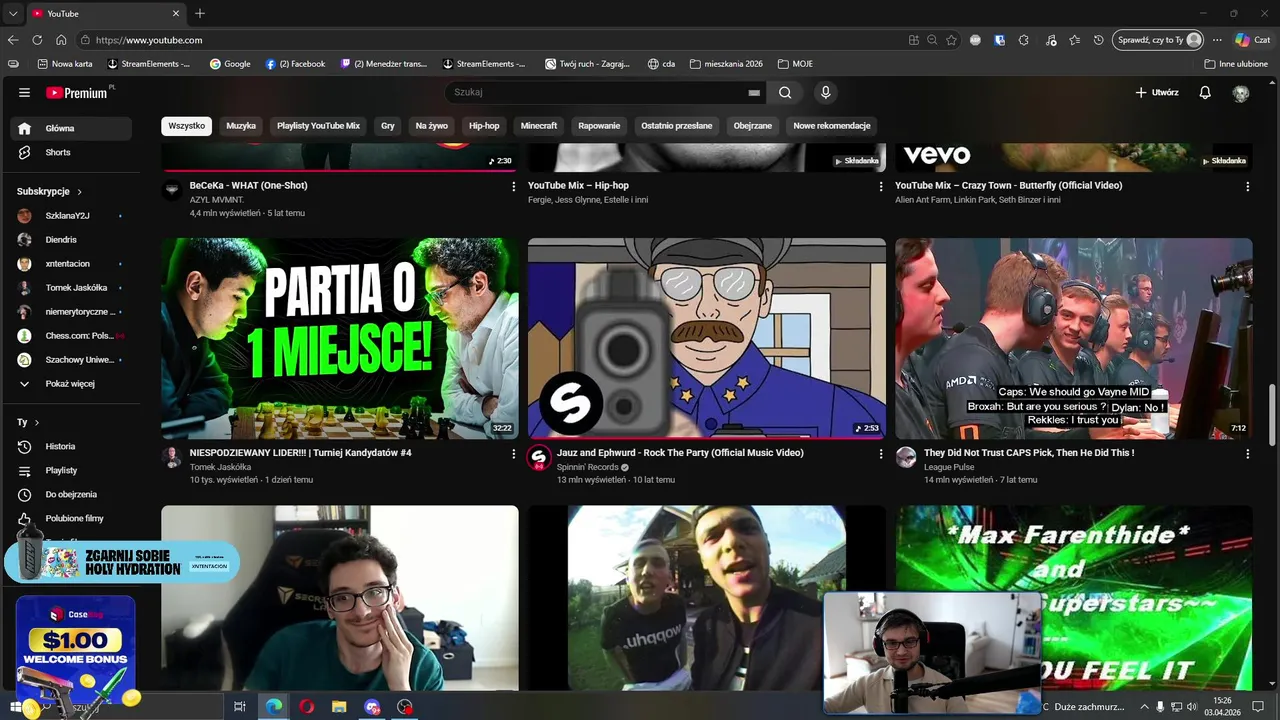The height and width of the screenshot is (720, 1280).
Task: Open options for NIESPODZIEWANY LIDER video
Action: click(x=514, y=454)
